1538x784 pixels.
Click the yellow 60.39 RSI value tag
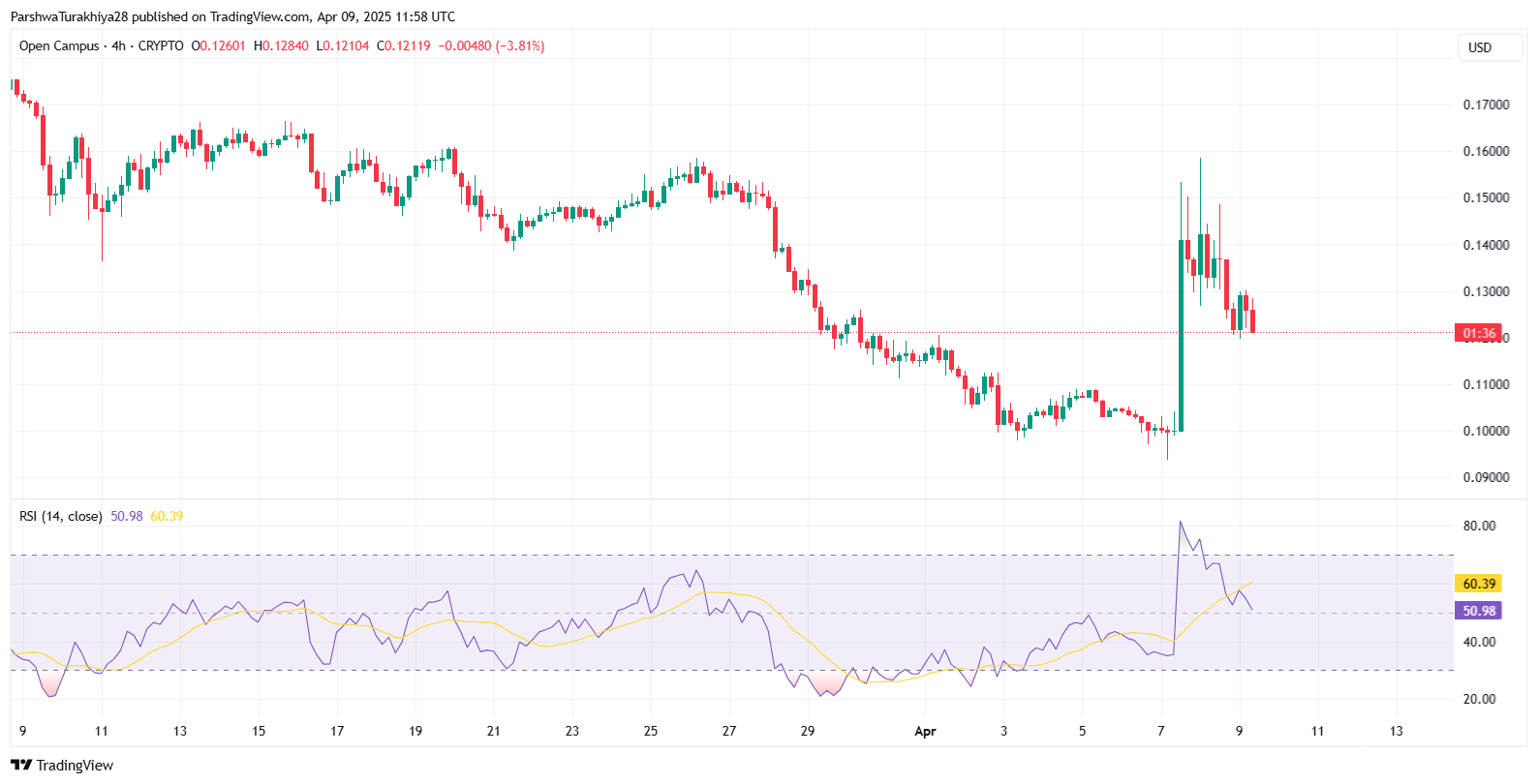tap(1479, 584)
